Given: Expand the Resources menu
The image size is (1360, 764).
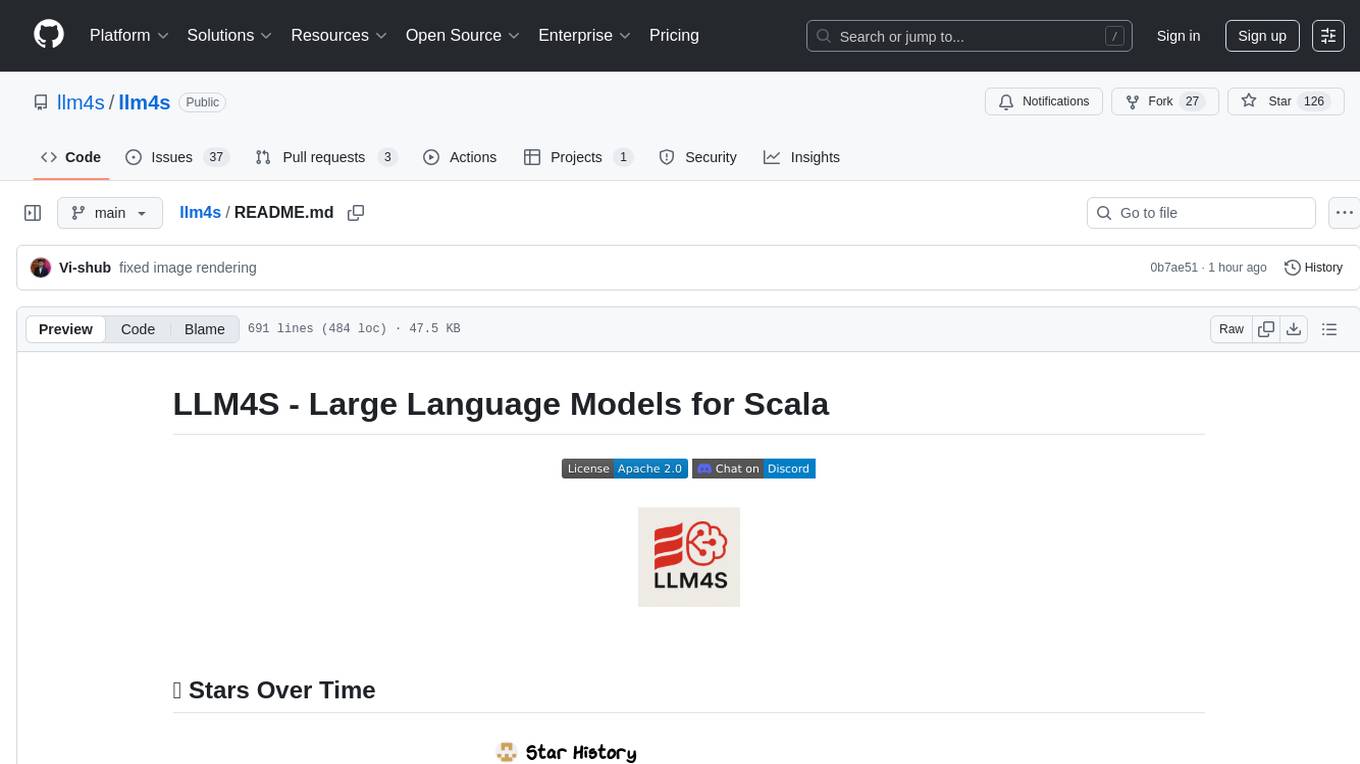Looking at the screenshot, I should [x=339, y=35].
